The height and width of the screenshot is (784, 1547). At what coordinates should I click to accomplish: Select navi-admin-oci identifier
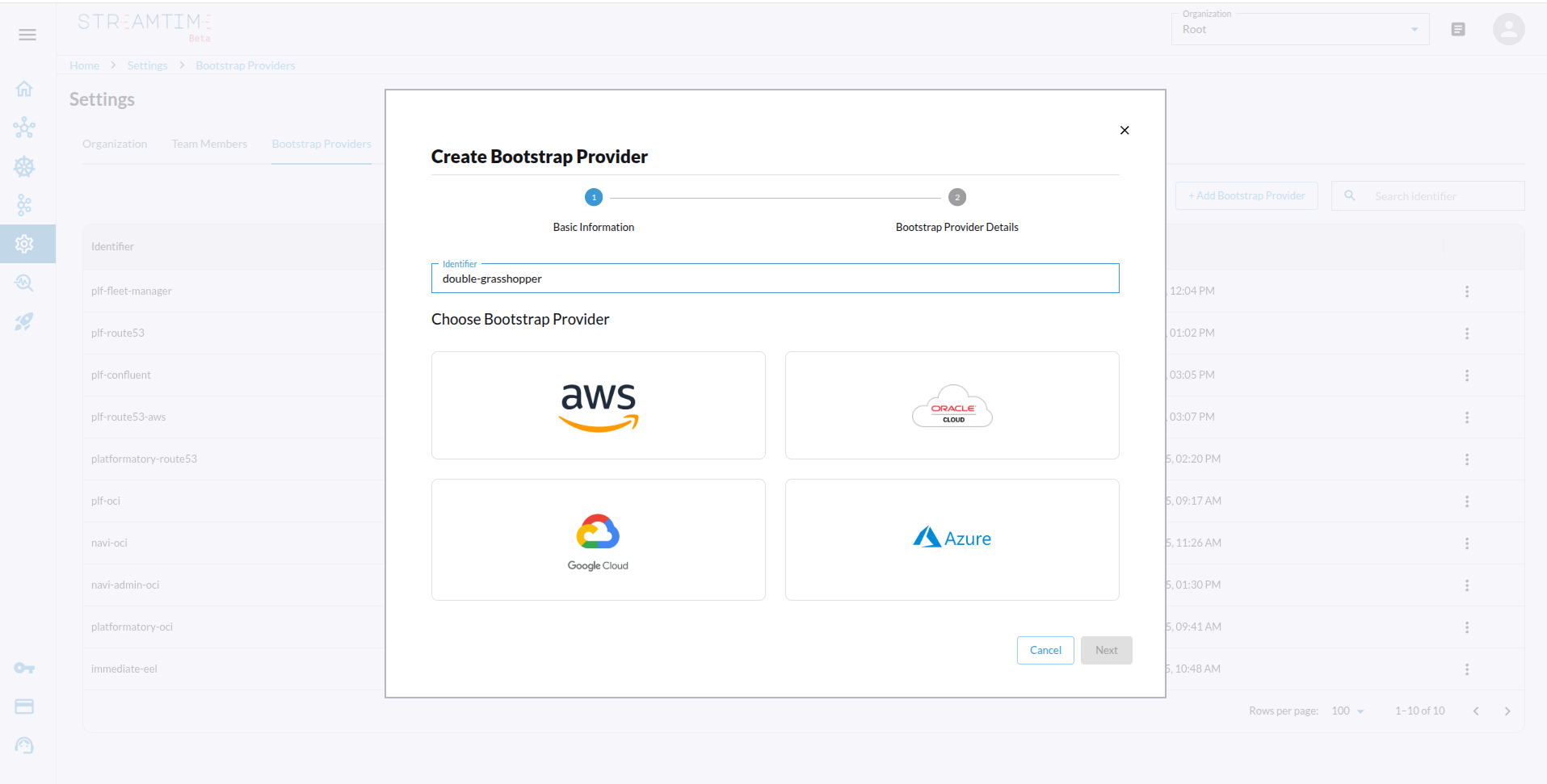click(125, 585)
